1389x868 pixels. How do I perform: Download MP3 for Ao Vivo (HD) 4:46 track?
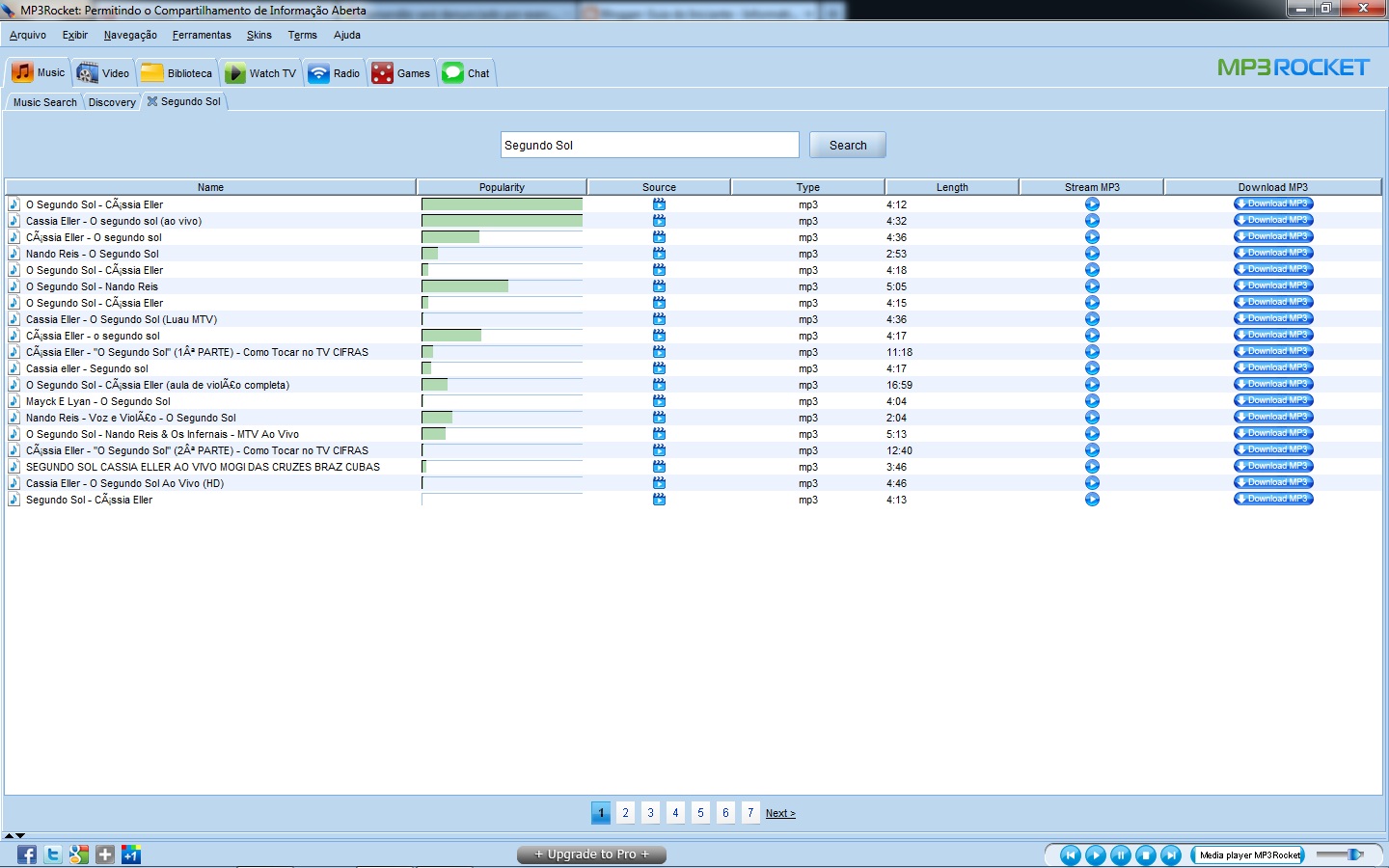(1273, 482)
